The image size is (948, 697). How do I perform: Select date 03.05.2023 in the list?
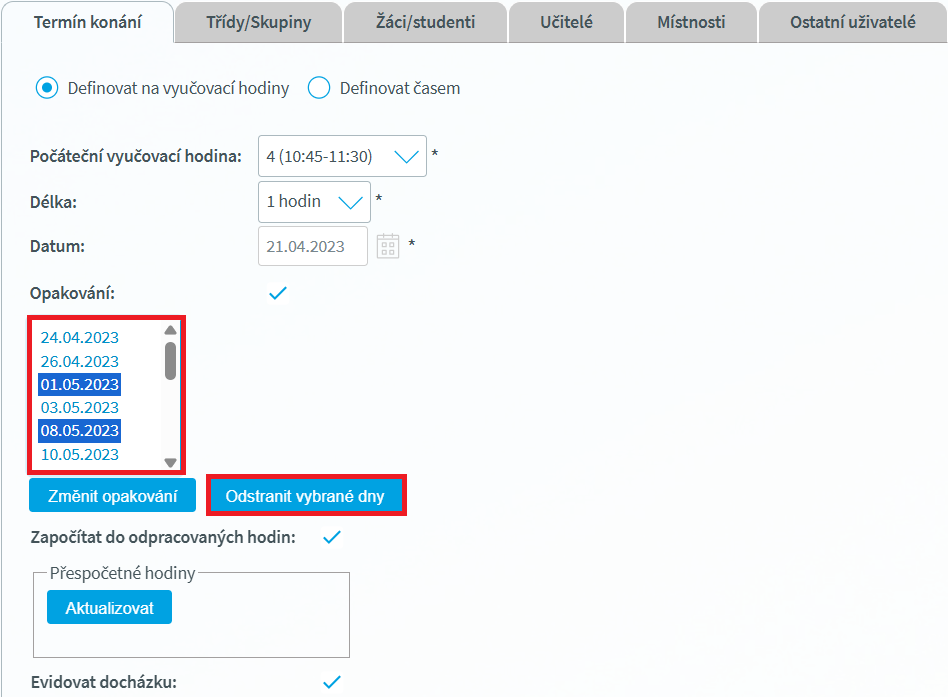(x=79, y=408)
